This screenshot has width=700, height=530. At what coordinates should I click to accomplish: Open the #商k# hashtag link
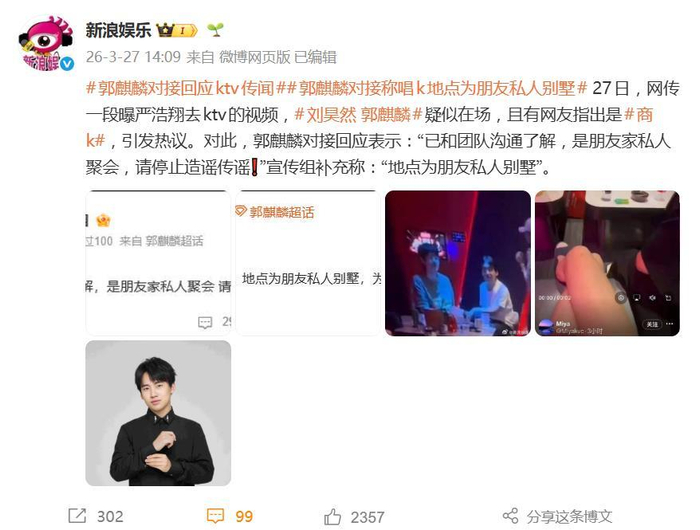[638, 115]
